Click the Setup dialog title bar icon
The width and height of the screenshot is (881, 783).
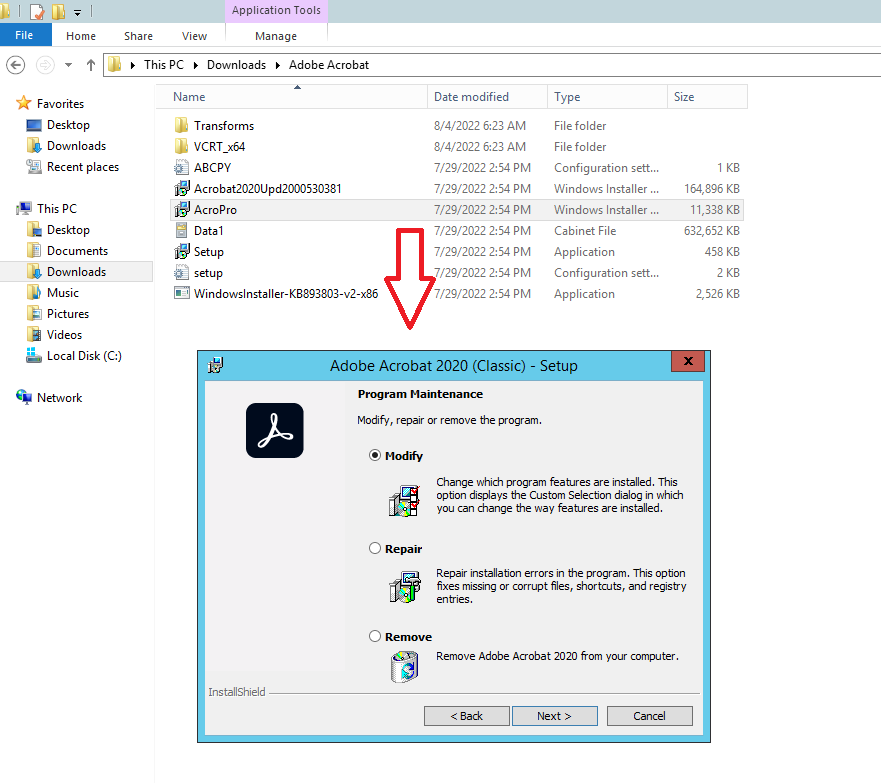(x=216, y=365)
